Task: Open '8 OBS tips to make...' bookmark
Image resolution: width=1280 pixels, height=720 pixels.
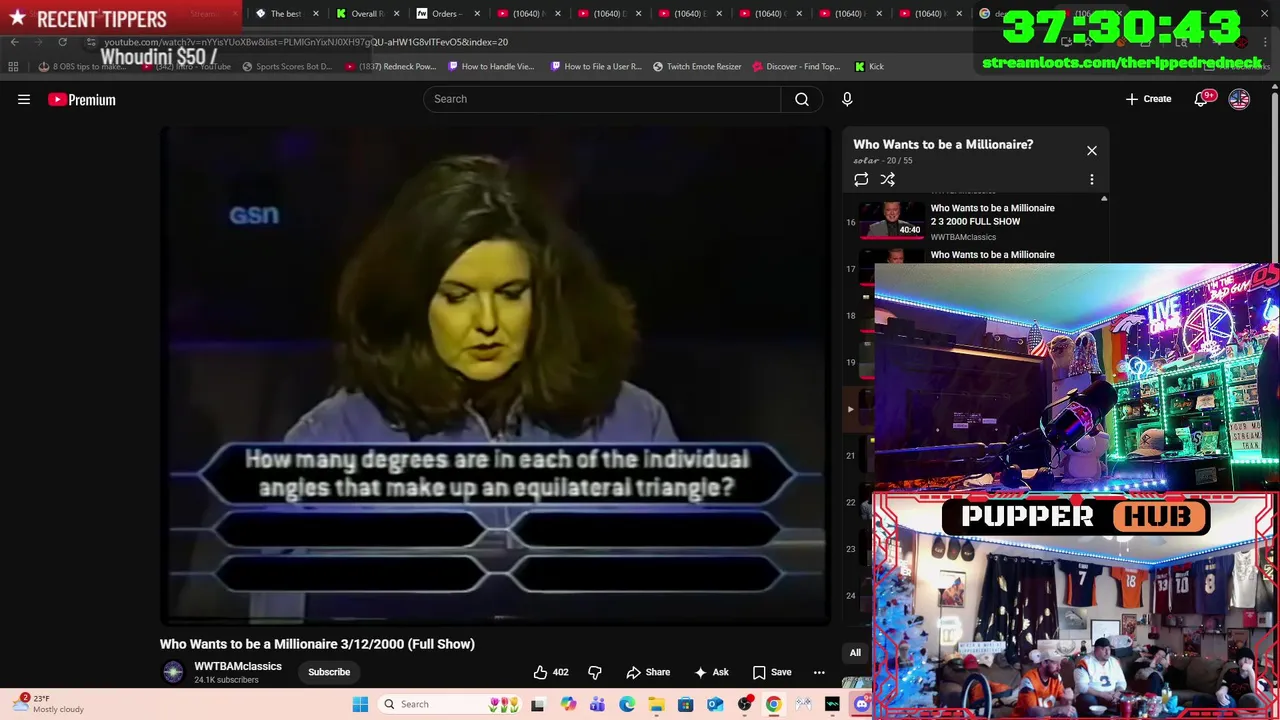Action: [82, 66]
